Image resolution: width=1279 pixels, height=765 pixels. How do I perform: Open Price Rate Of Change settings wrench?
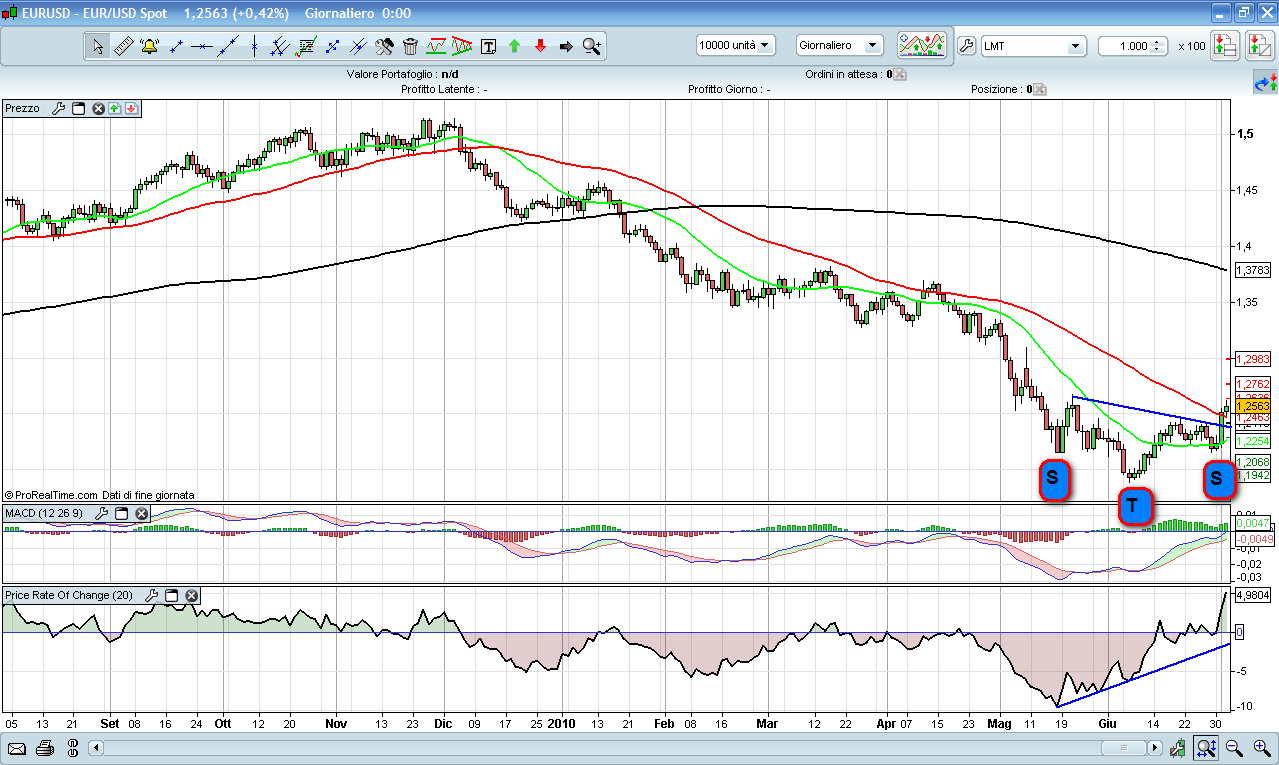click(152, 595)
